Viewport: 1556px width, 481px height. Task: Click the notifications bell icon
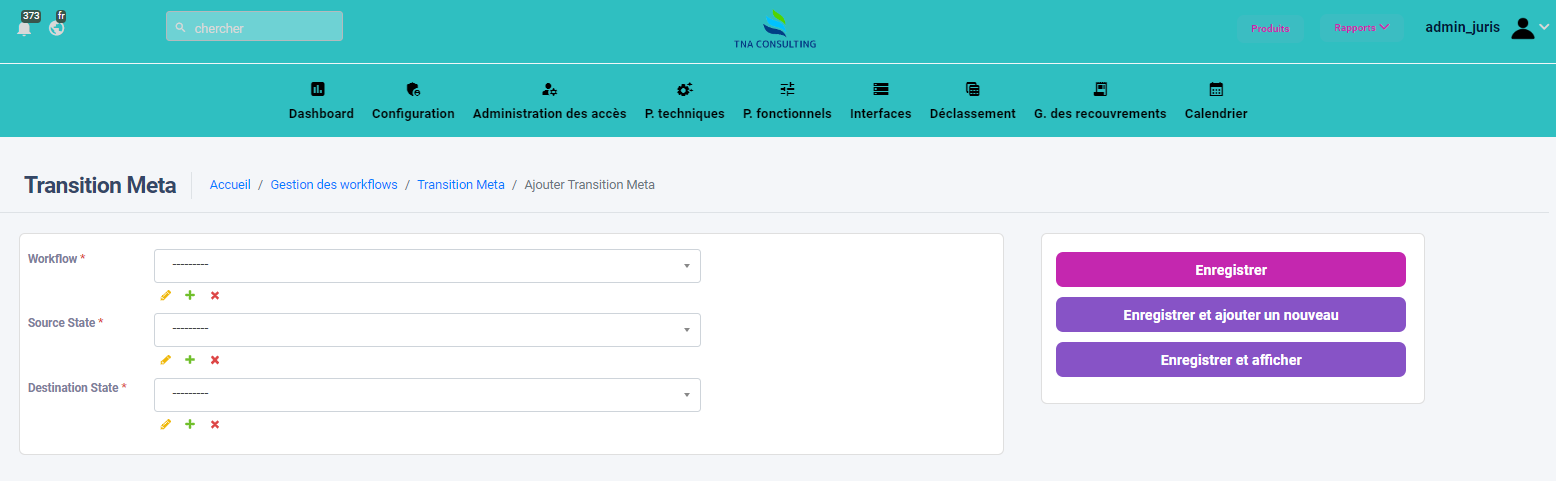24,28
